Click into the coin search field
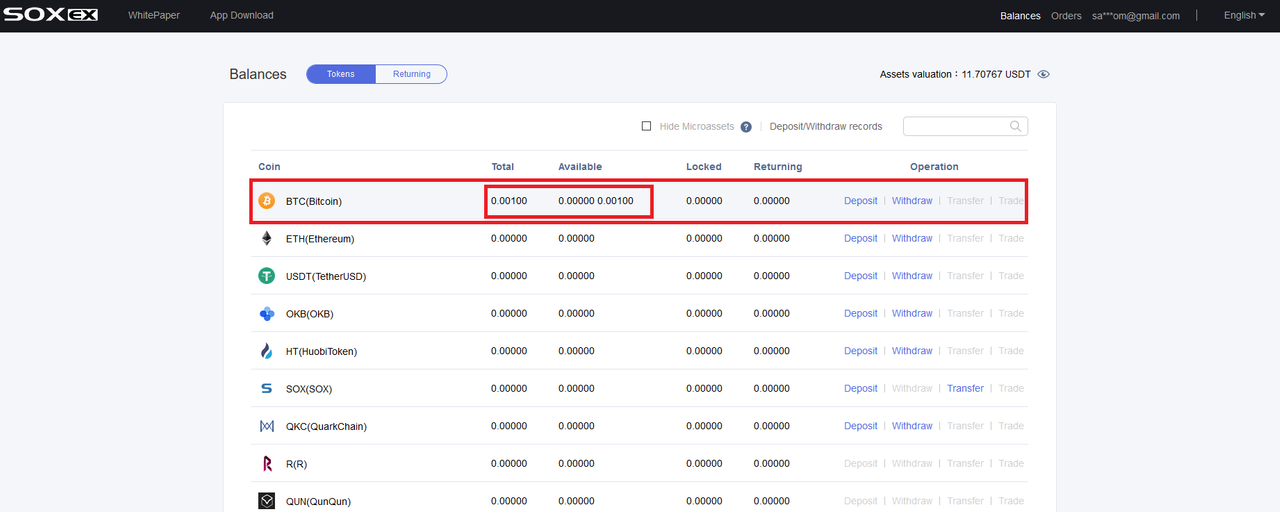The width and height of the screenshot is (1280, 512). [965, 126]
